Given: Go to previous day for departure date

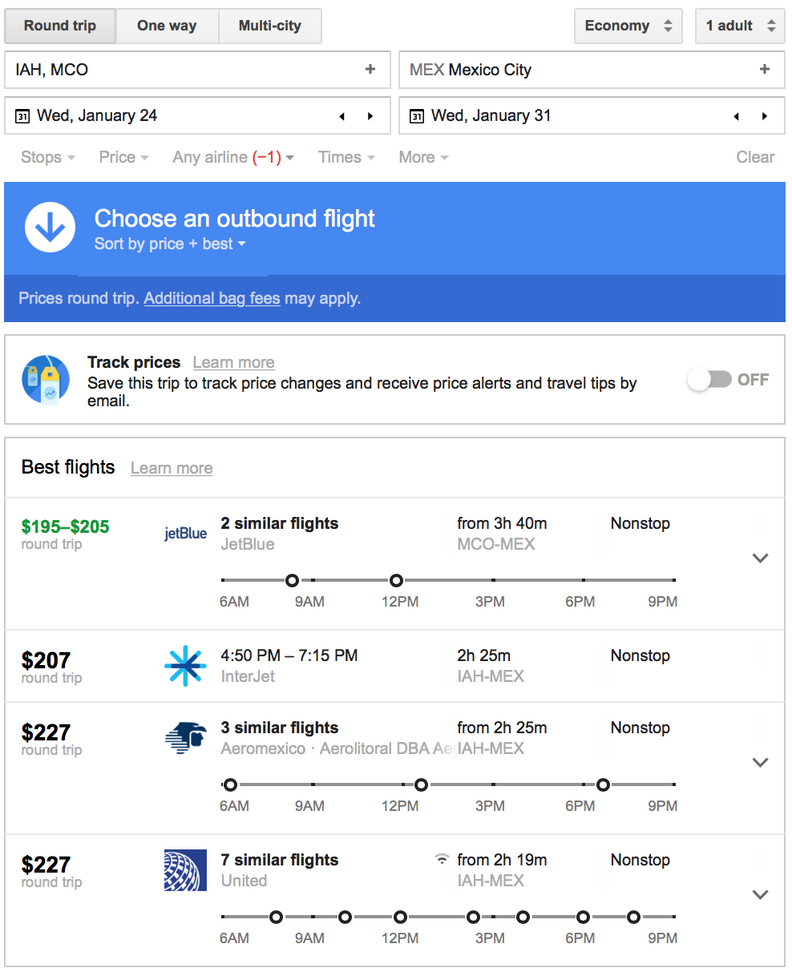Looking at the screenshot, I should coord(342,116).
